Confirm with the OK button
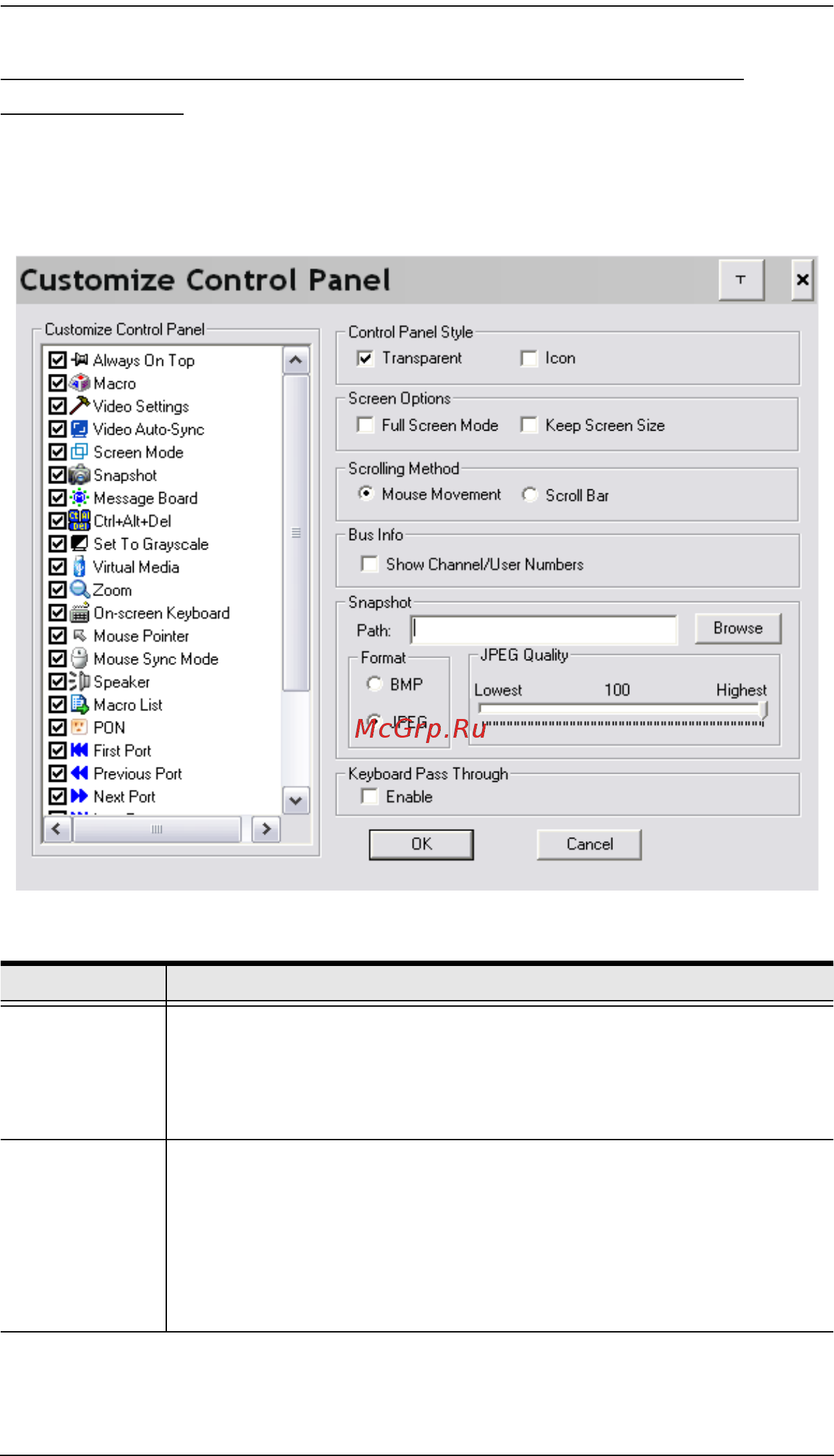The height and width of the screenshot is (1456, 834). [421, 844]
